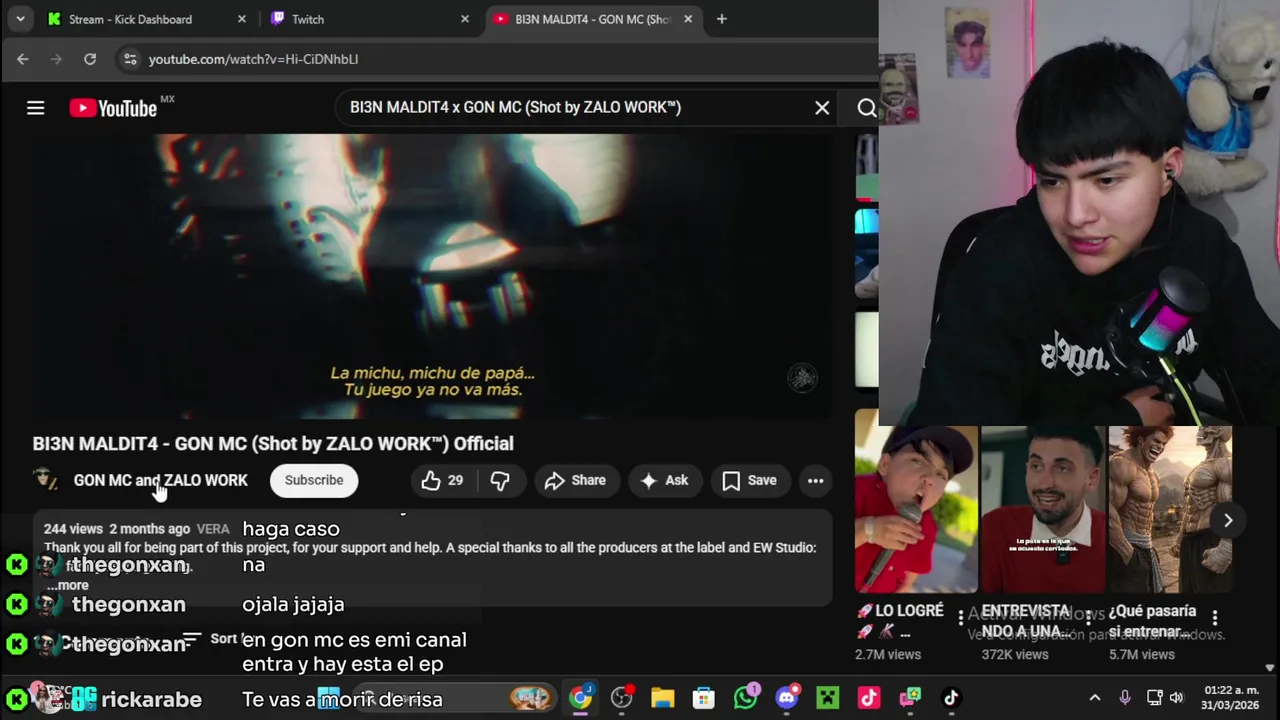Open options for ¿Qué pasaría short
This screenshot has height=720, width=1280.
point(1214,617)
